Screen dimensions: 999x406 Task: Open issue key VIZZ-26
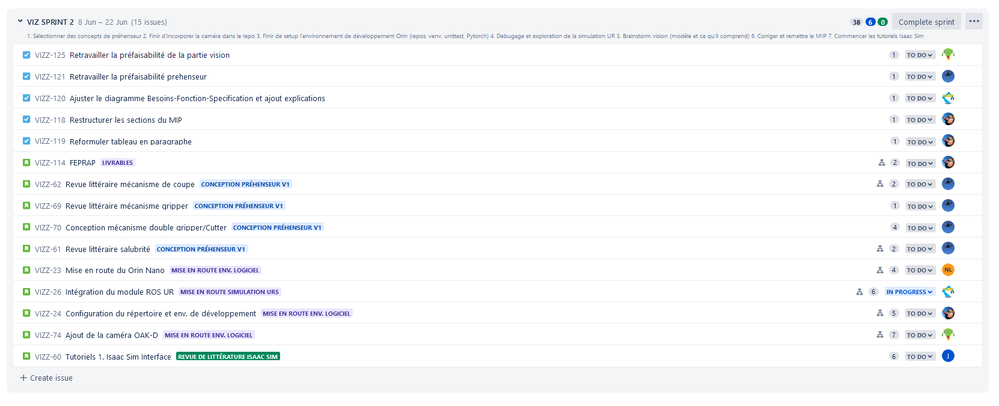coord(48,292)
